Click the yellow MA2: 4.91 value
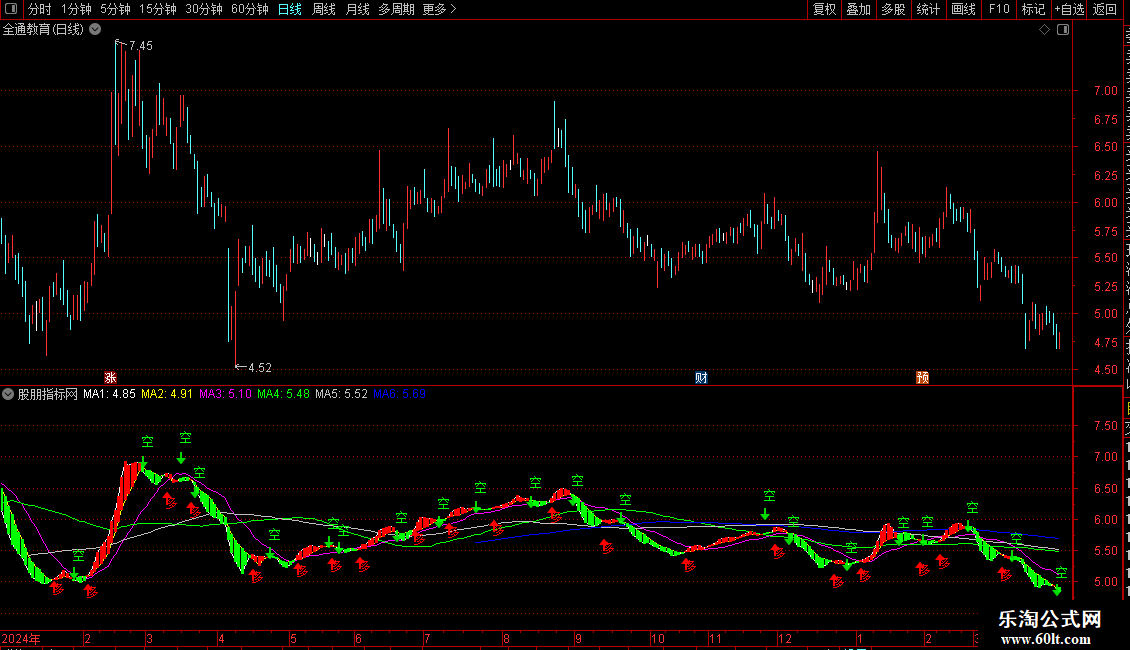The width and height of the screenshot is (1130, 650). click(167, 394)
